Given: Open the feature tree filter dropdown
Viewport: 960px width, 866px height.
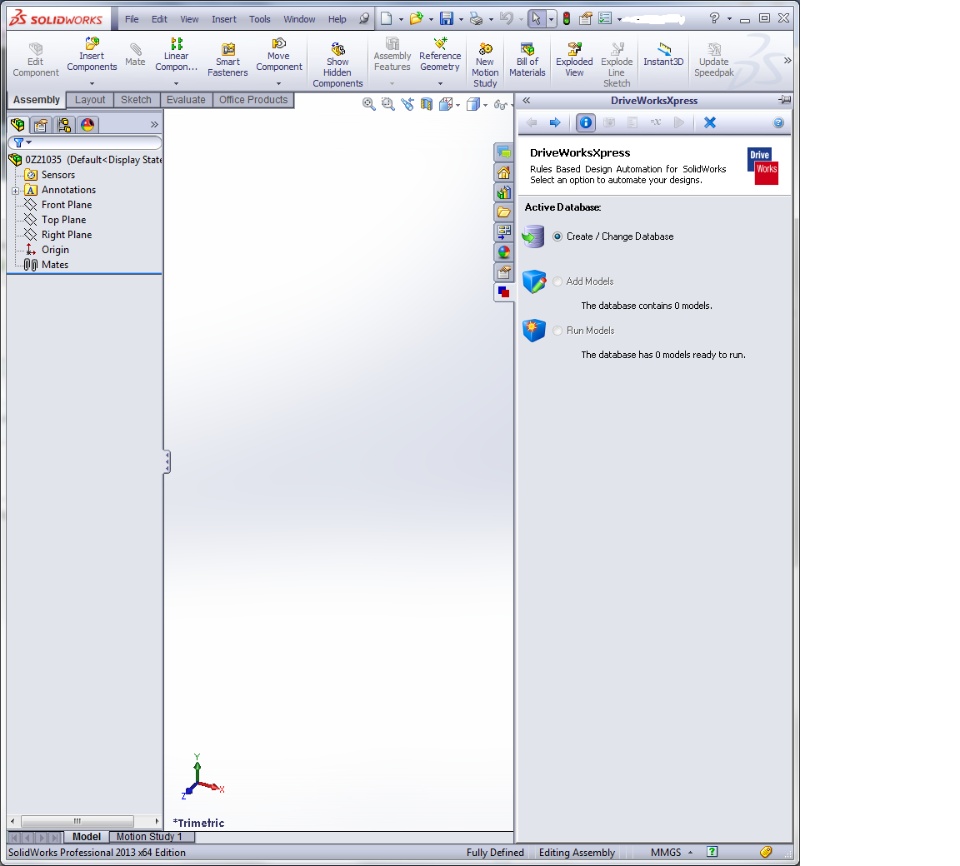Looking at the screenshot, I should 23,143.
